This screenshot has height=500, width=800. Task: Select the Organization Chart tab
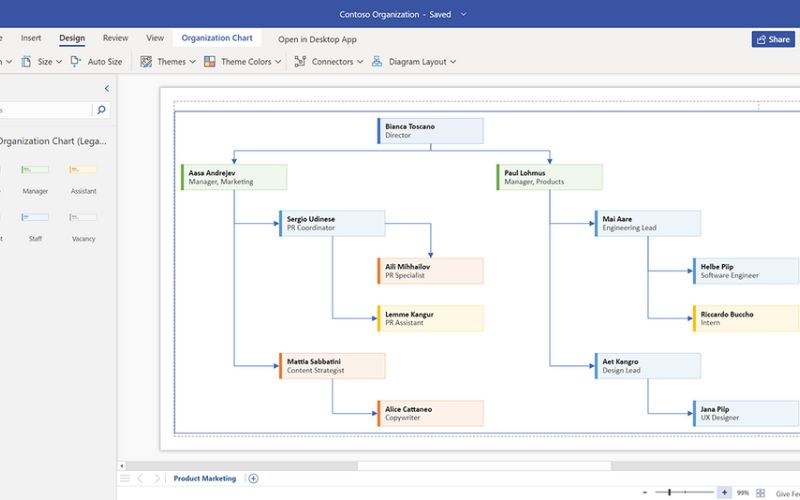tap(217, 38)
